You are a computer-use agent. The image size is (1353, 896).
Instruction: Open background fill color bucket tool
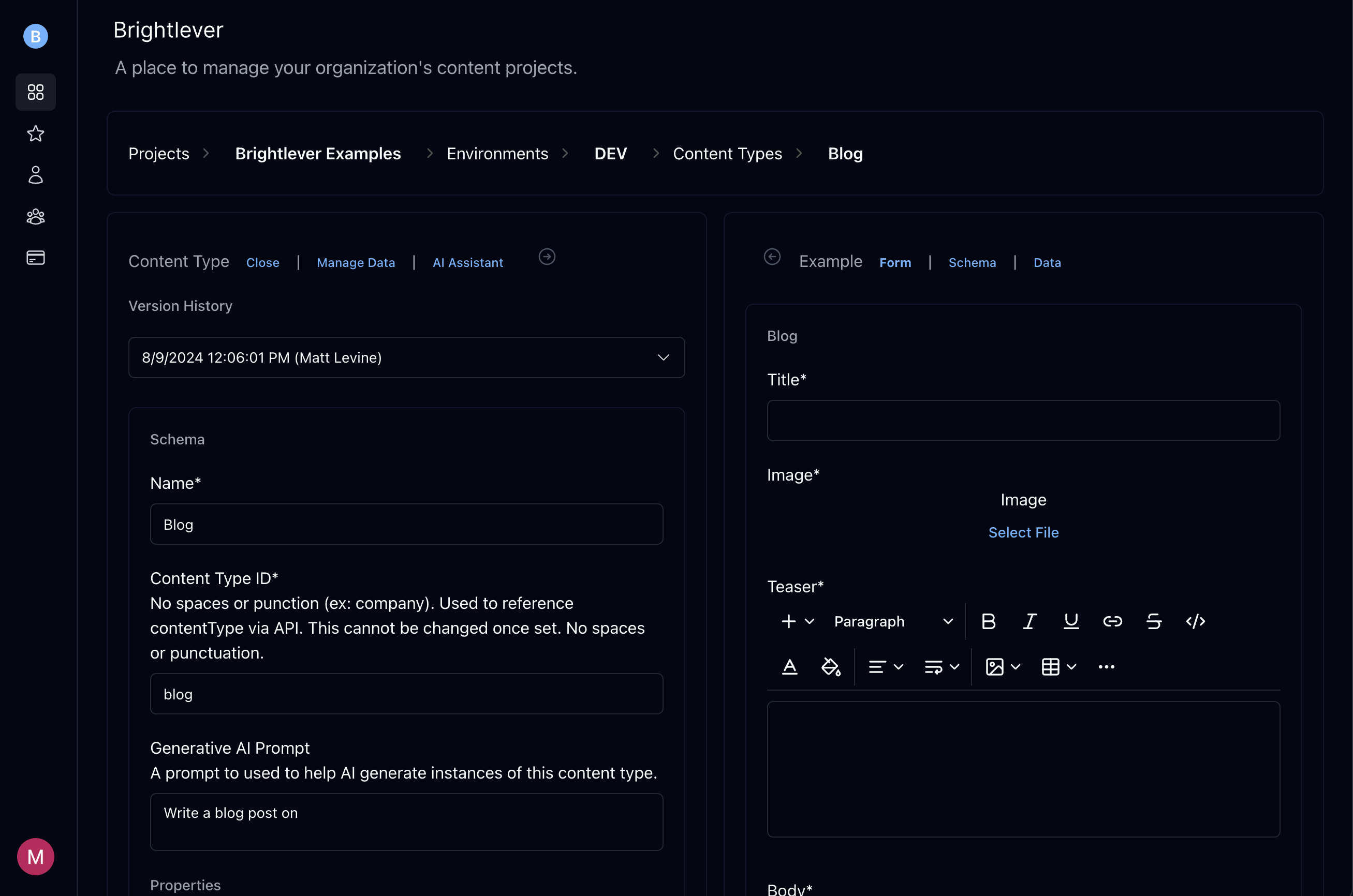coord(831,667)
